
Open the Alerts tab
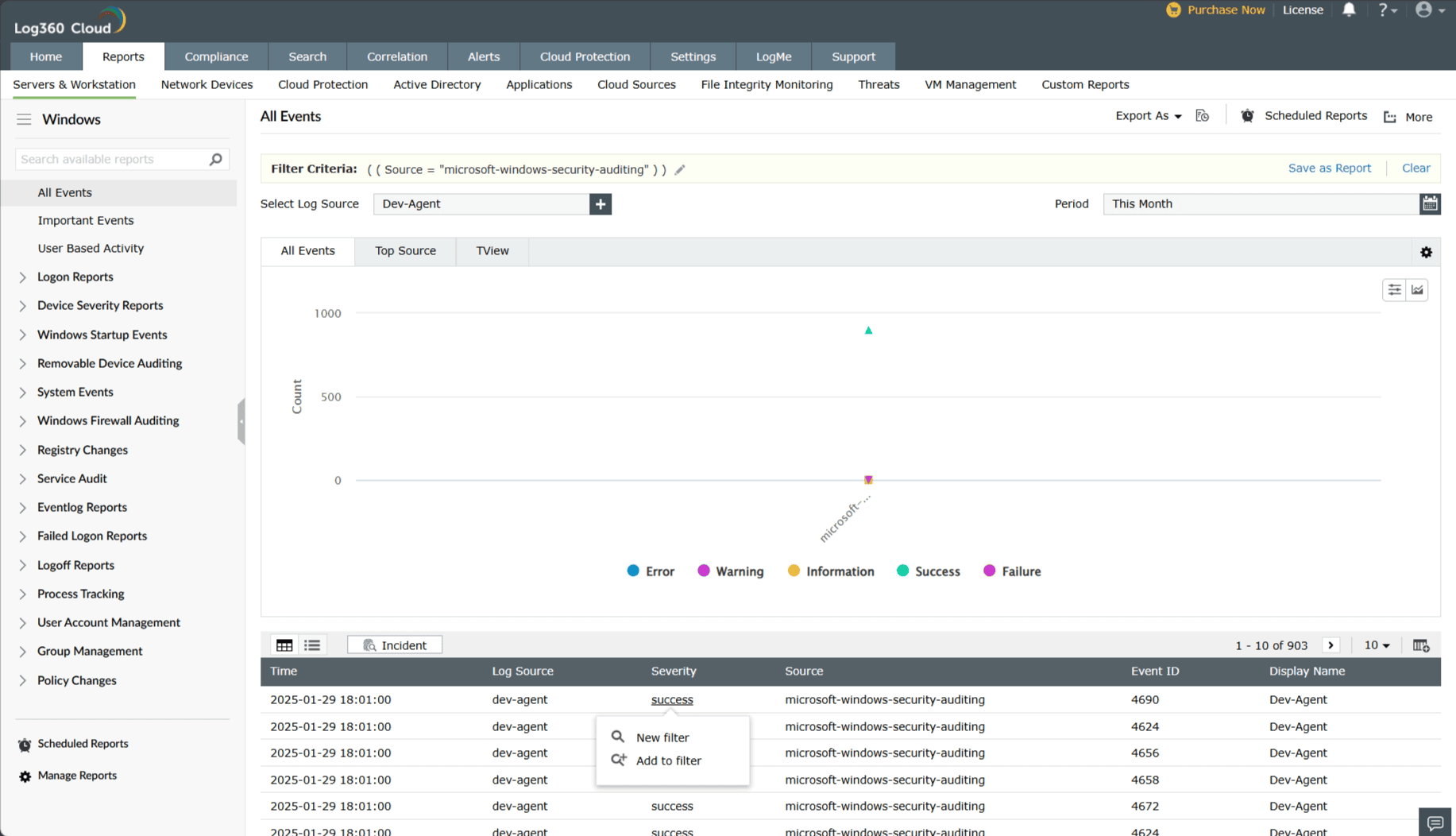click(x=484, y=56)
